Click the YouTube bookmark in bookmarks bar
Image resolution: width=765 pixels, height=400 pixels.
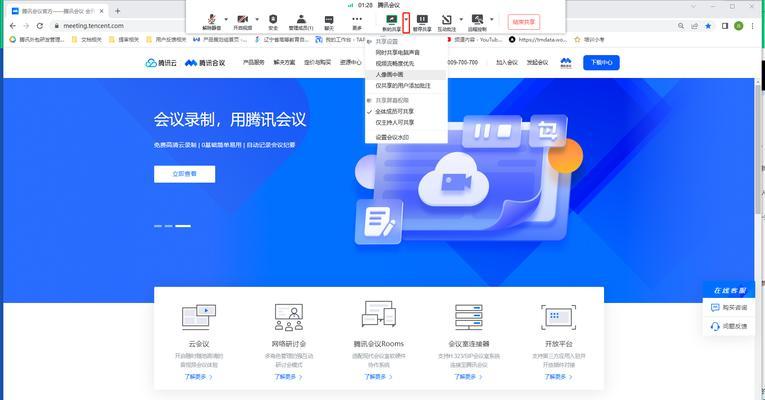[x=475, y=40]
